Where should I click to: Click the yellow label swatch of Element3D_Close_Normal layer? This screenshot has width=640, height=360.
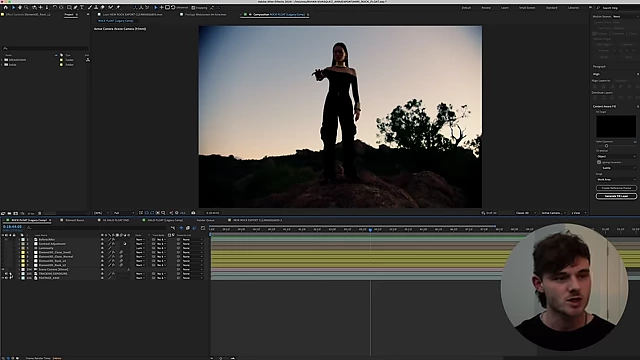(x=23, y=256)
